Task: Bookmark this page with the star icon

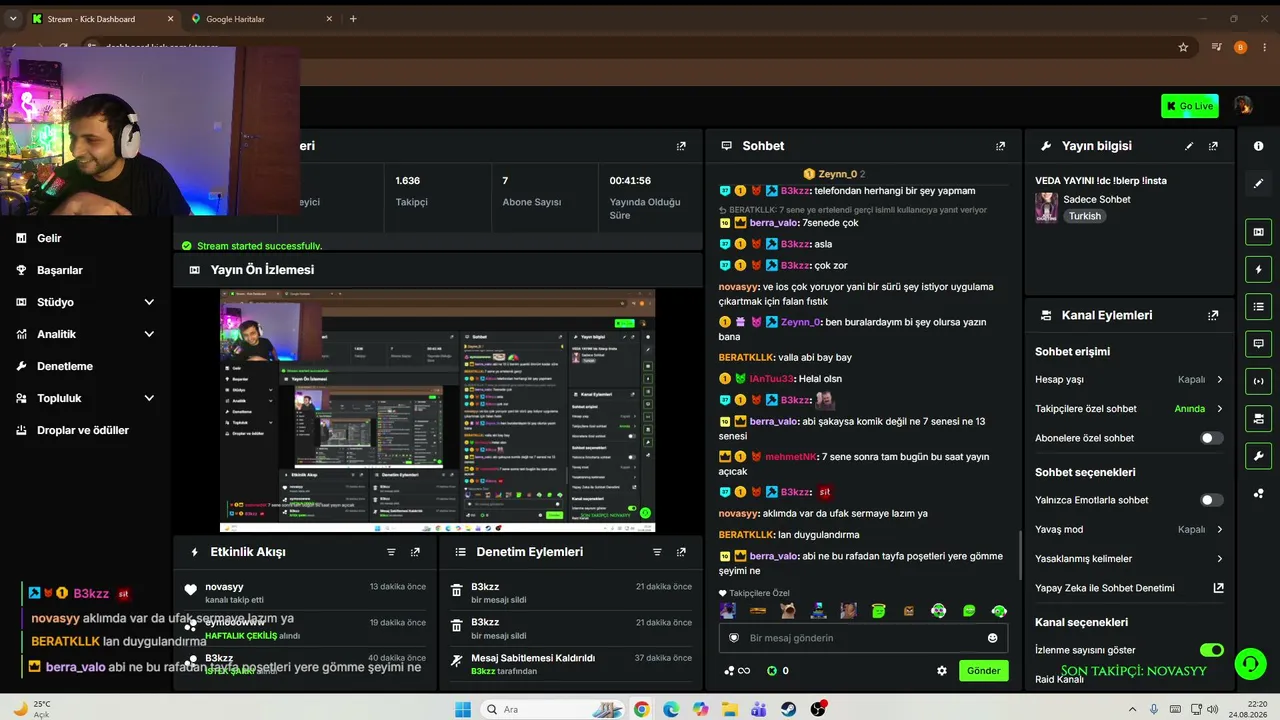Action: 1183,47
